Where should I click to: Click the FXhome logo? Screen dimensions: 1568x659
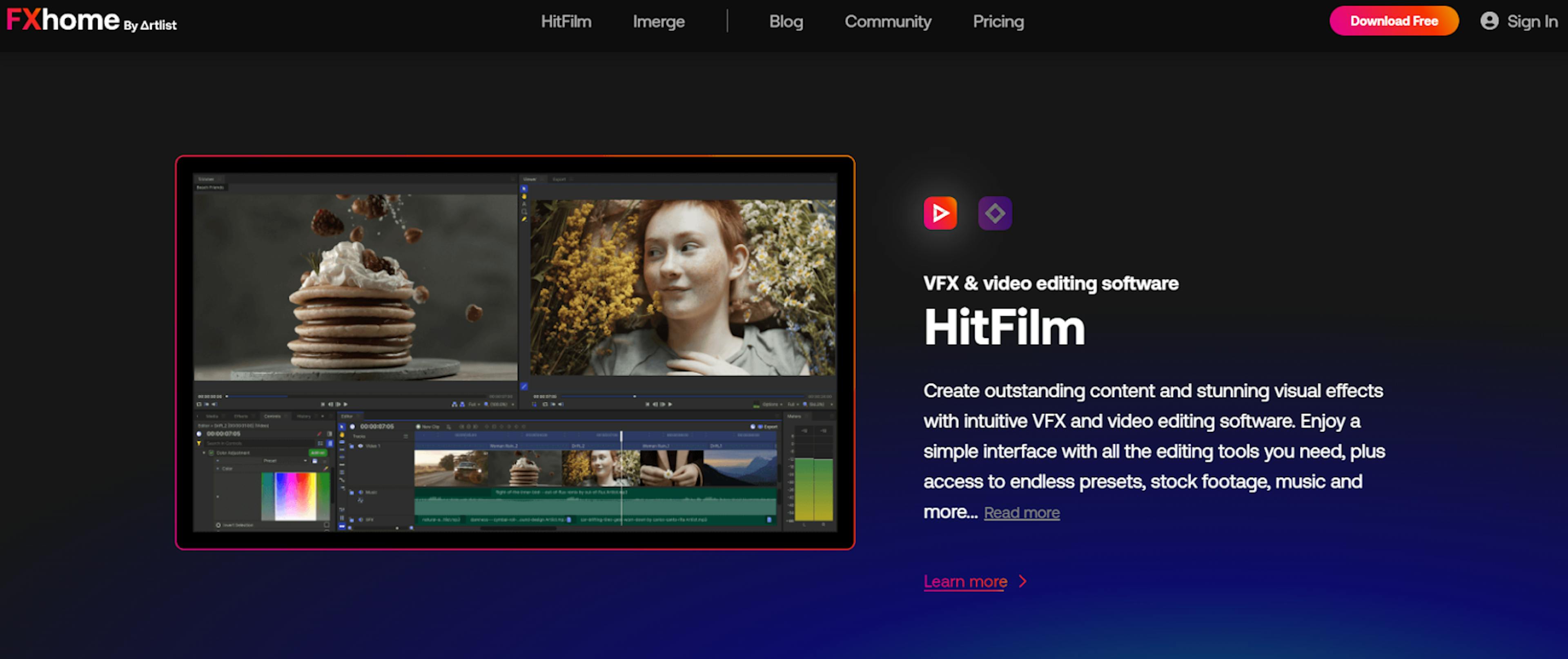coord(63,20)
